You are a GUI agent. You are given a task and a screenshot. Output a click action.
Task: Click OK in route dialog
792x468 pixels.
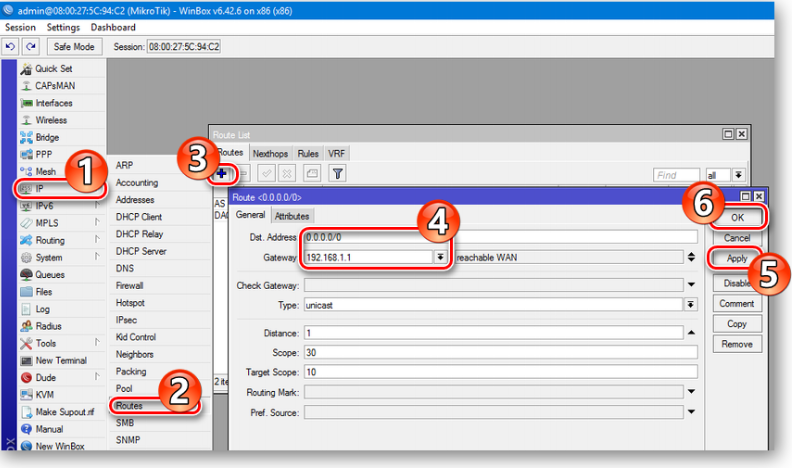click(737, 218)
